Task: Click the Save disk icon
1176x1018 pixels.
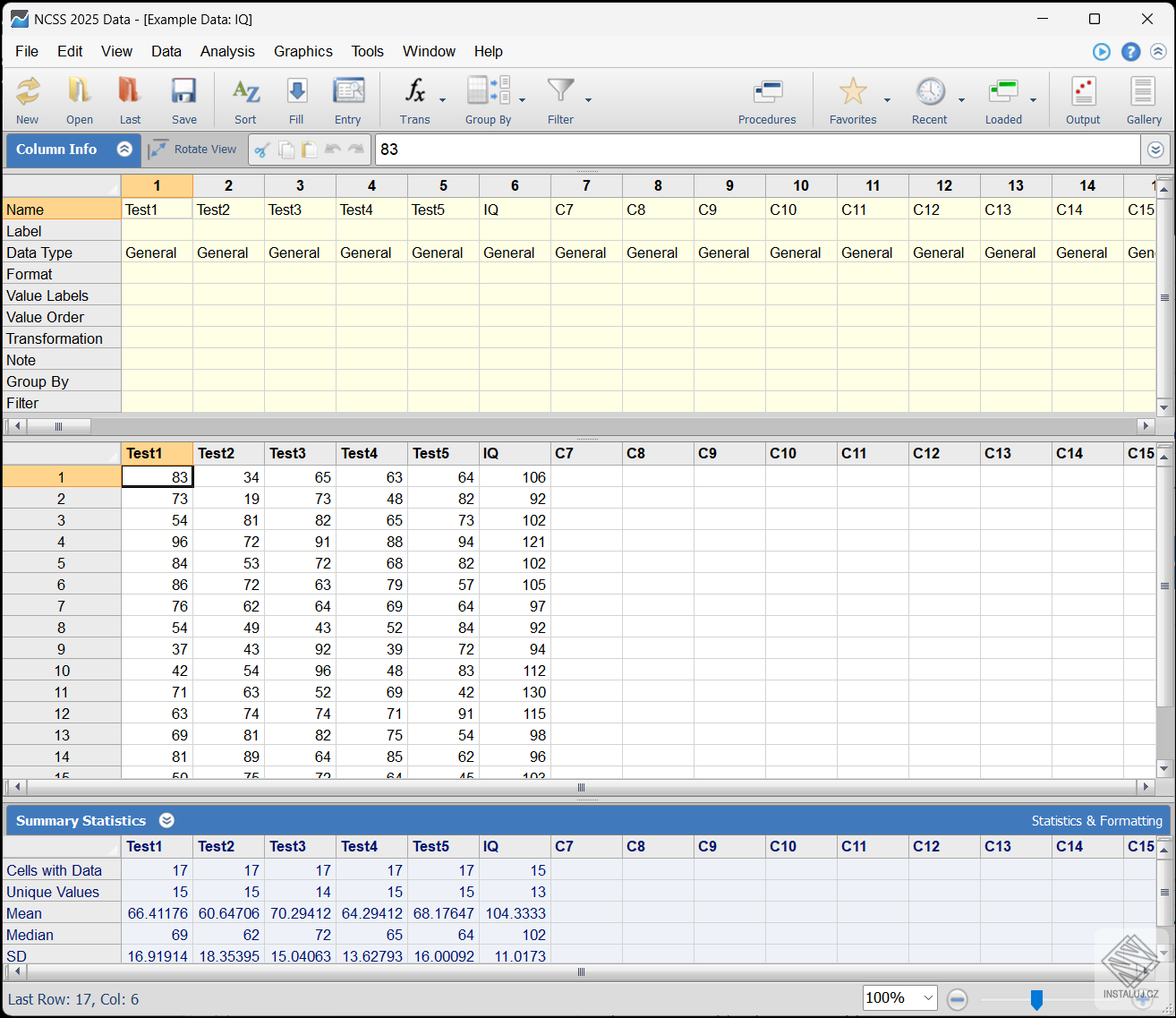Action: pyautogui.click(x=183, y=99)
